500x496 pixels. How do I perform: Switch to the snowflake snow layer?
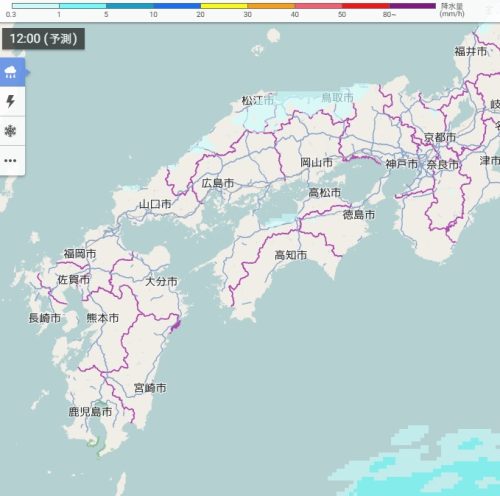pyautogui.click(x=10, y=131)
